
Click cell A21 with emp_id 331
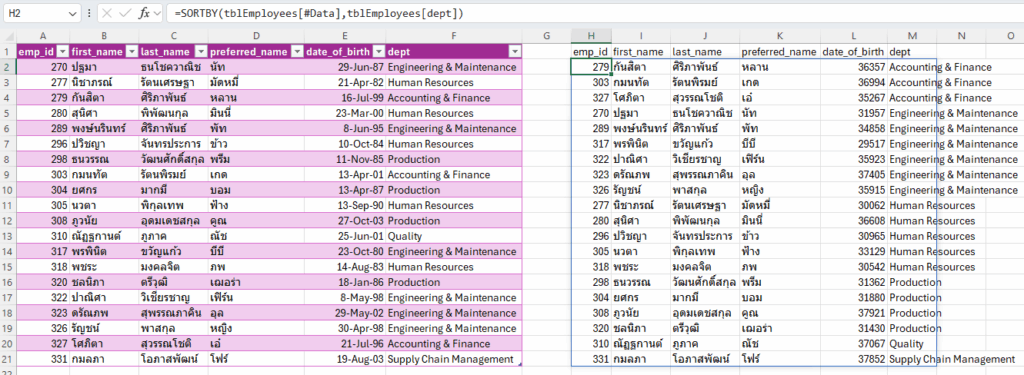pyautogui.click(x=43, y=359)
